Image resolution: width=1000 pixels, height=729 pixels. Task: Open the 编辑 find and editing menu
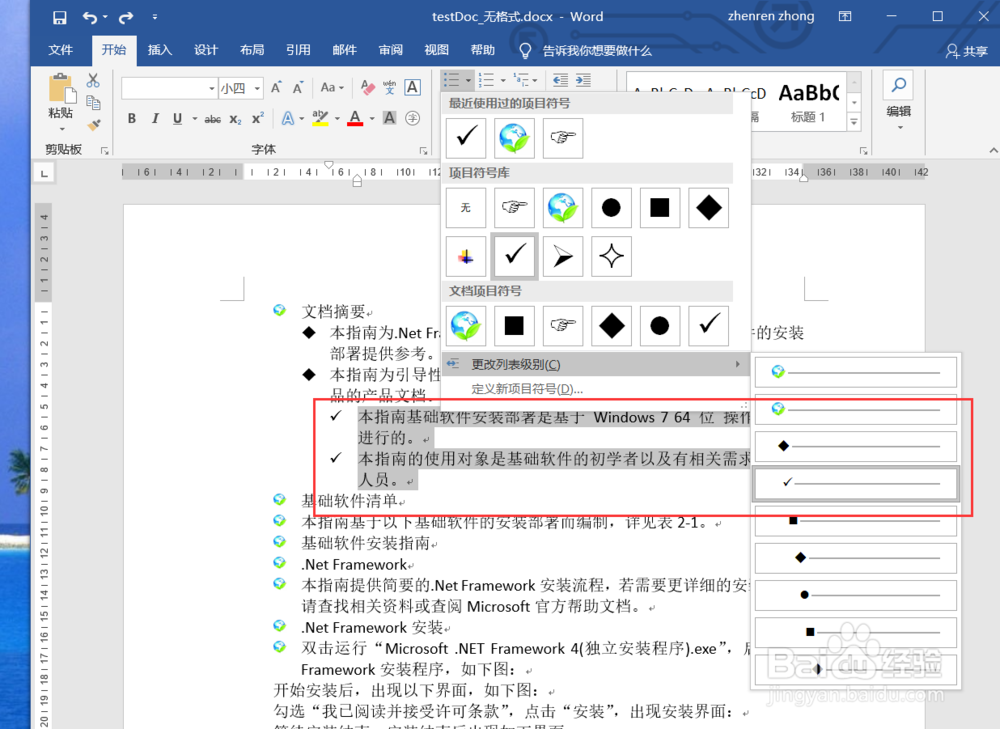coord(899,100)
